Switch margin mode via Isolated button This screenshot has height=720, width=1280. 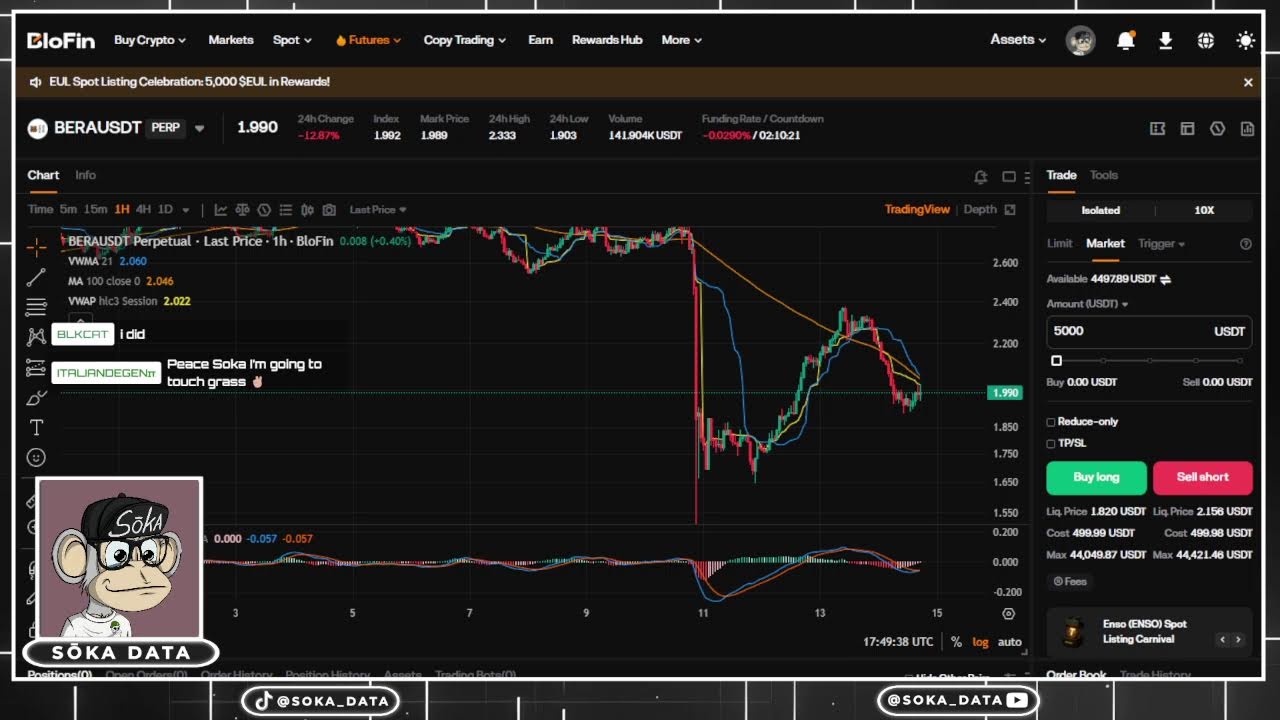pyautogui.click(x=1100, y=210)
